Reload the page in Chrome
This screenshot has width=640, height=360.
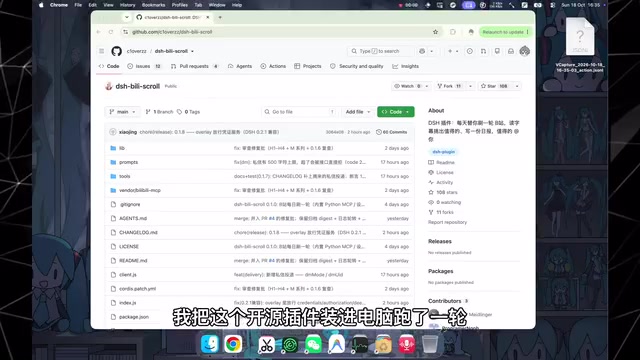pos(111,32)
